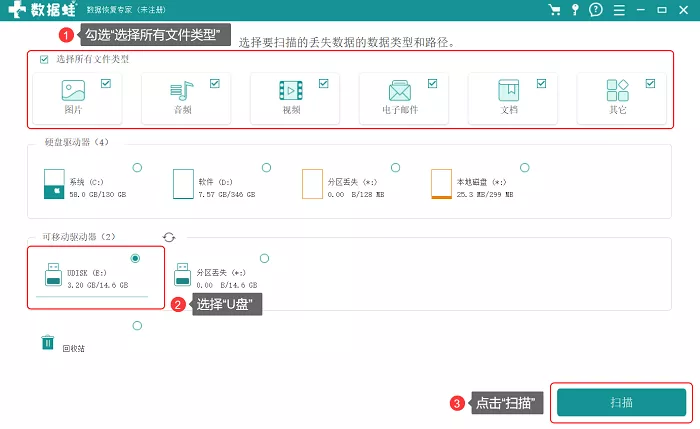700x429 pixels.
Task: Uncheck the 电子邮件 checkbox
Action: pos(433,83)
